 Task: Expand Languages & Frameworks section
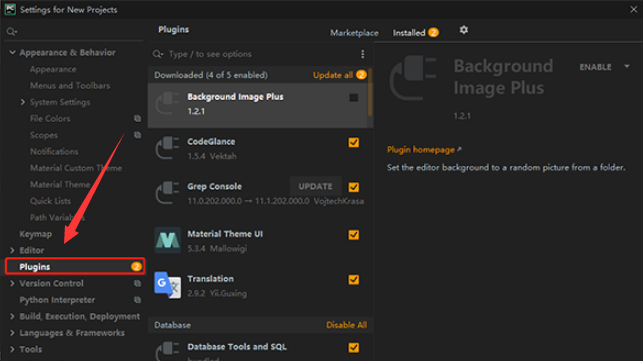12,333
